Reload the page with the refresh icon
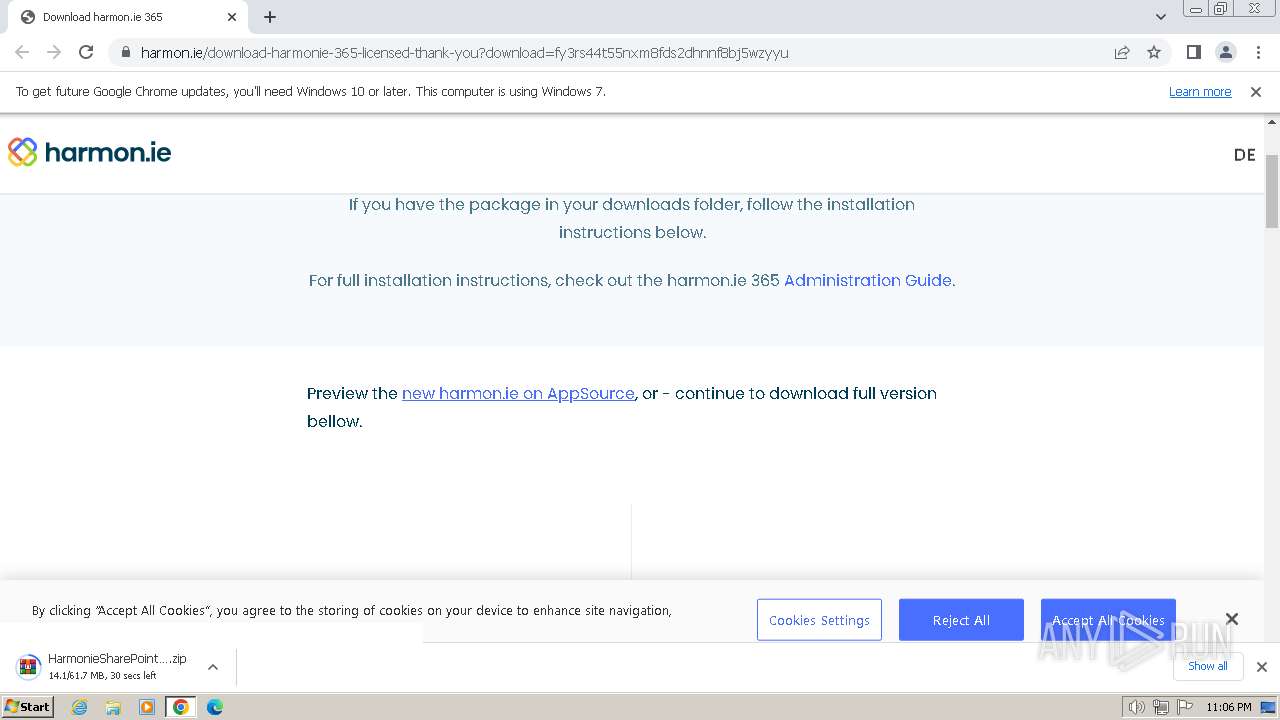This screenshot has height=720, width=1280. pos(86,52)
